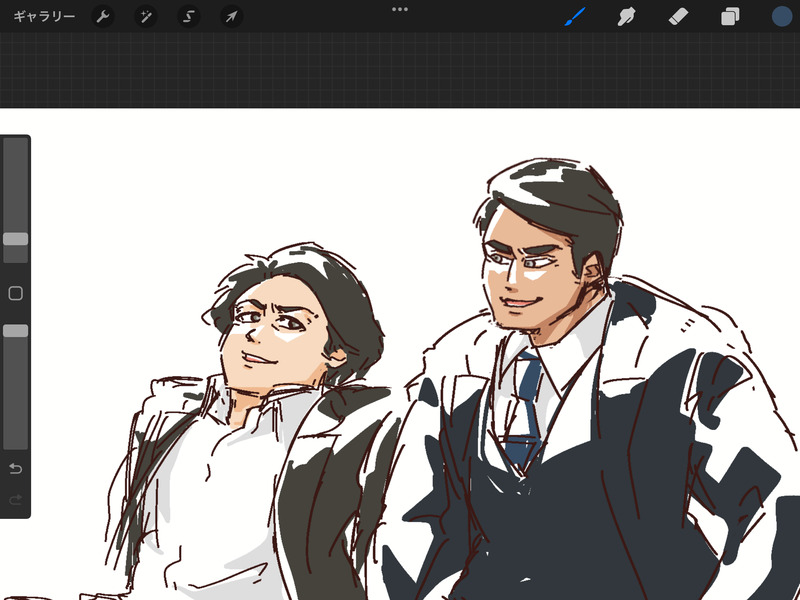Toggle the square Modify button in sidebar

[15, 294]
